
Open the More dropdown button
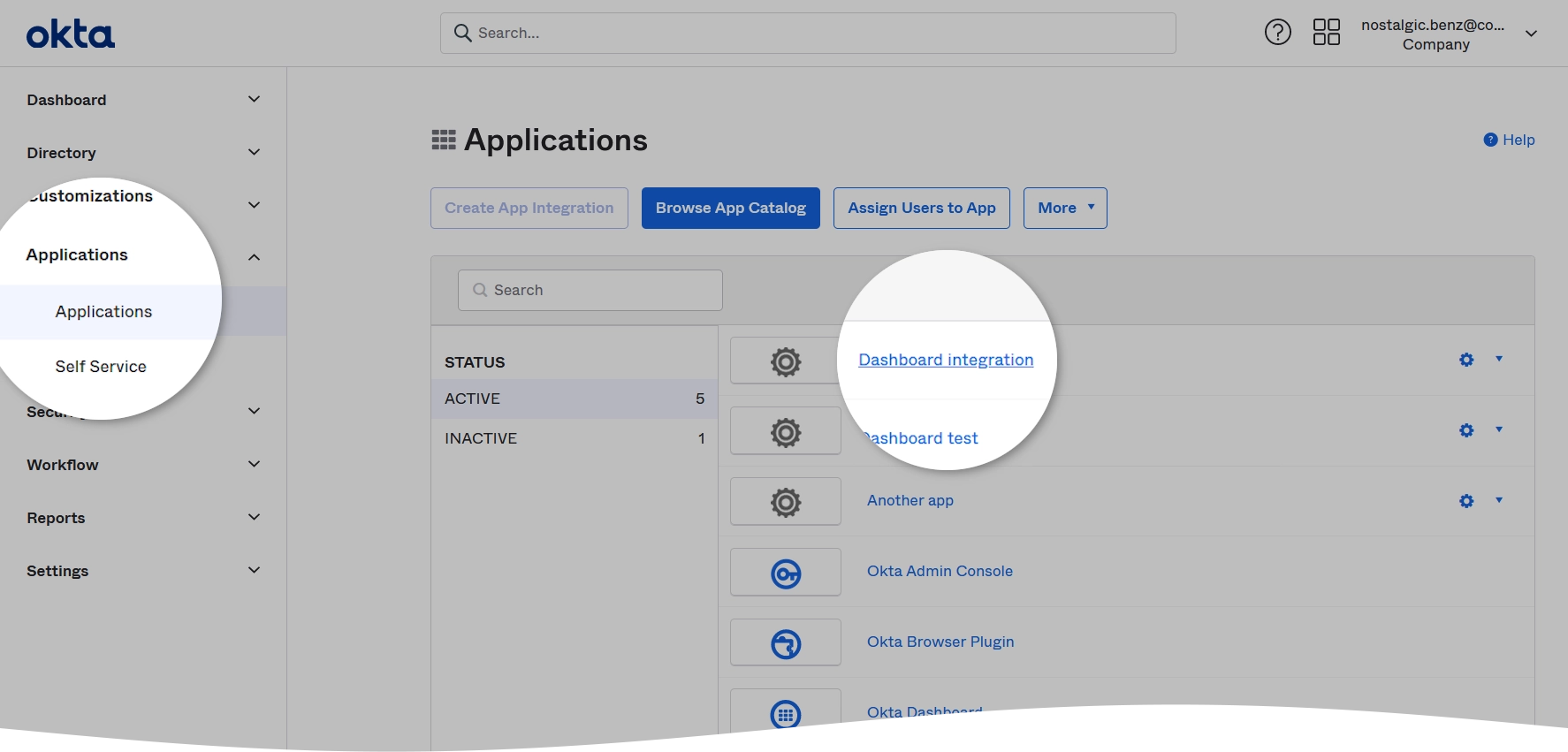coord(1065,208)
